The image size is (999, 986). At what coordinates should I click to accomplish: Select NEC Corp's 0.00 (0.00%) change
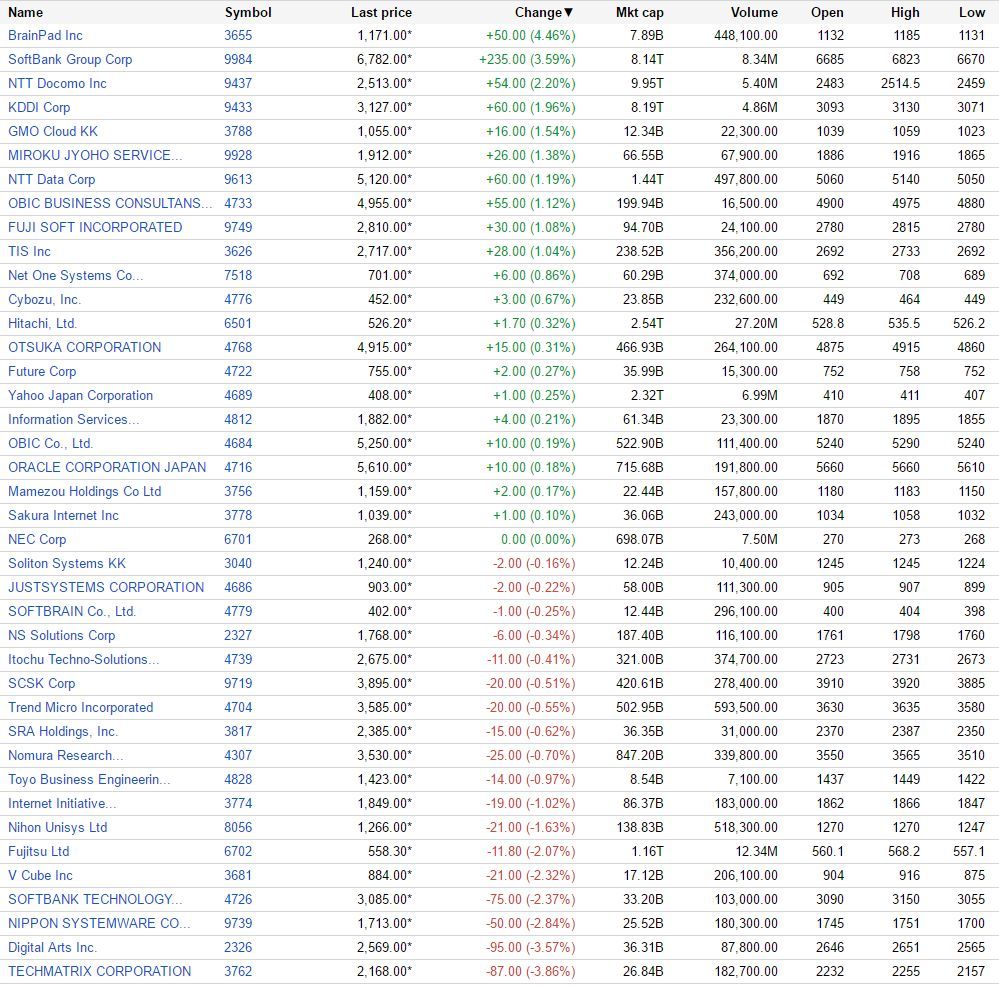[538, 539]
